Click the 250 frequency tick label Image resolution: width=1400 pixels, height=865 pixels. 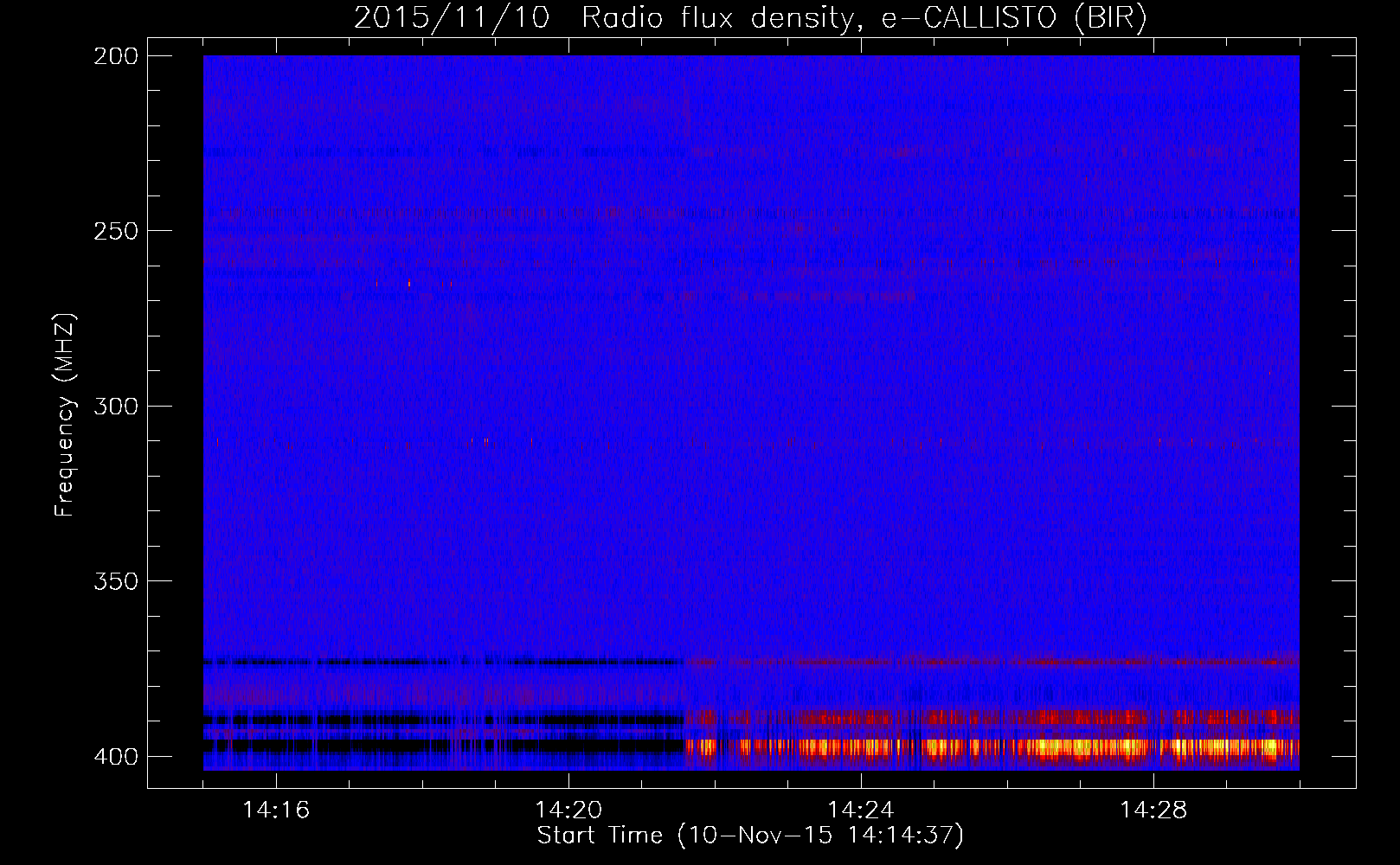pos(116,231)
